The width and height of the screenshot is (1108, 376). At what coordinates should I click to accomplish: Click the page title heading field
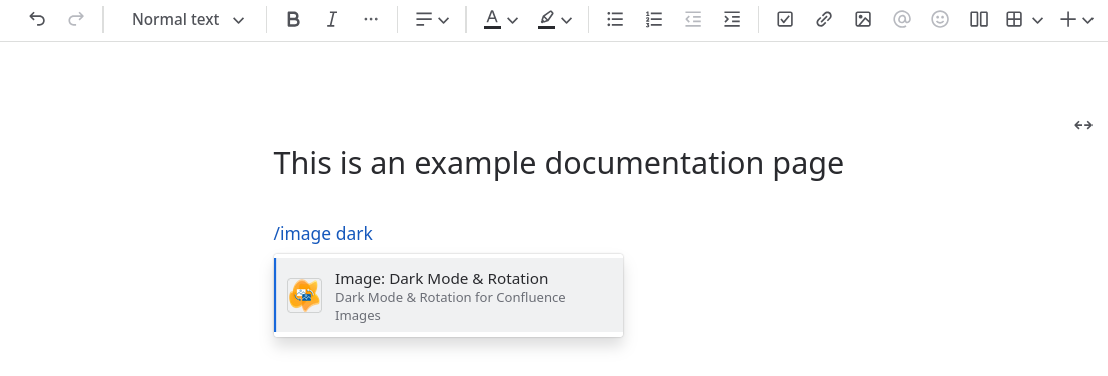click(x=558, y=163)
